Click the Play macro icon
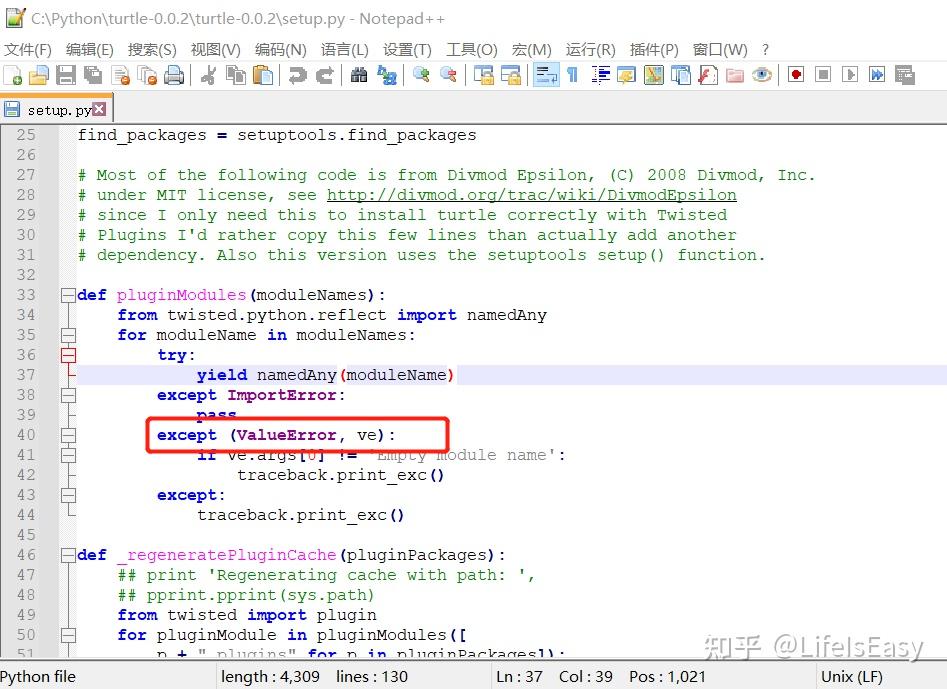This screenshot has height=689, width=947. tap(850, 75)
